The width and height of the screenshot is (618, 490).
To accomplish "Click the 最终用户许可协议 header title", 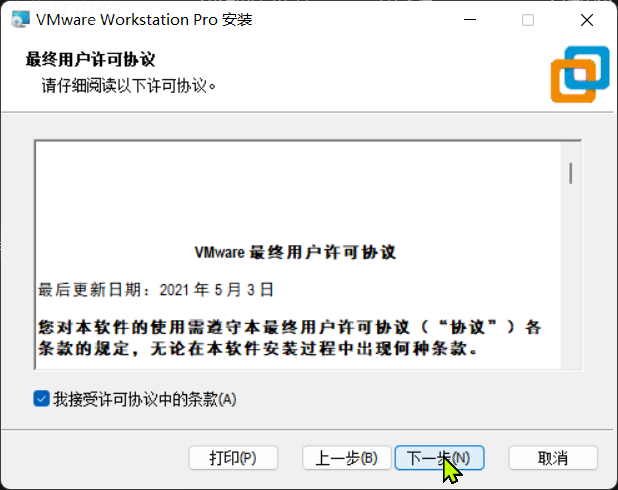I will coord(90,60).
